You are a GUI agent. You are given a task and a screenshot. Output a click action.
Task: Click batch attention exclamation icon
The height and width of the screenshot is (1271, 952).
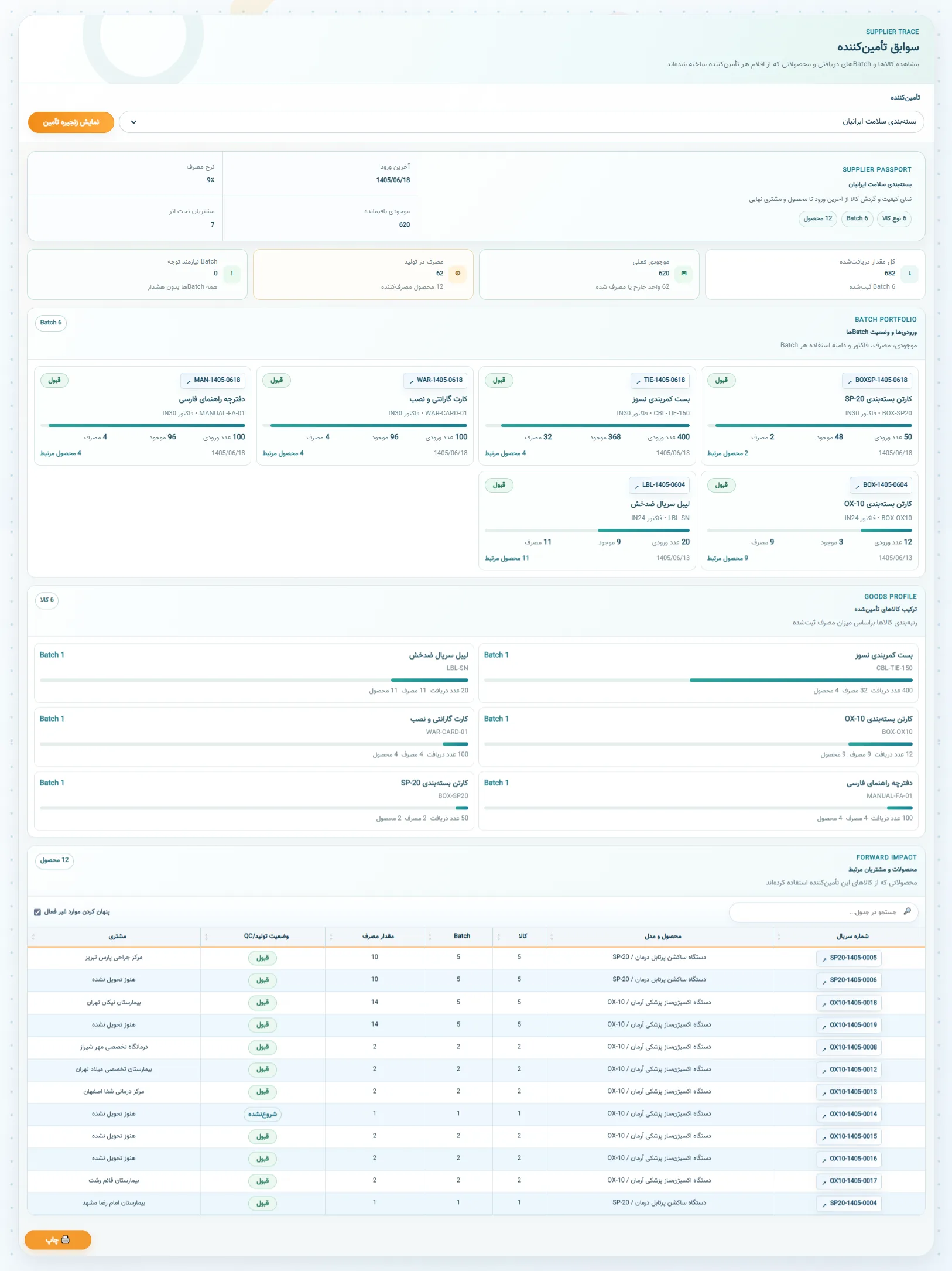tap(232, 274)
